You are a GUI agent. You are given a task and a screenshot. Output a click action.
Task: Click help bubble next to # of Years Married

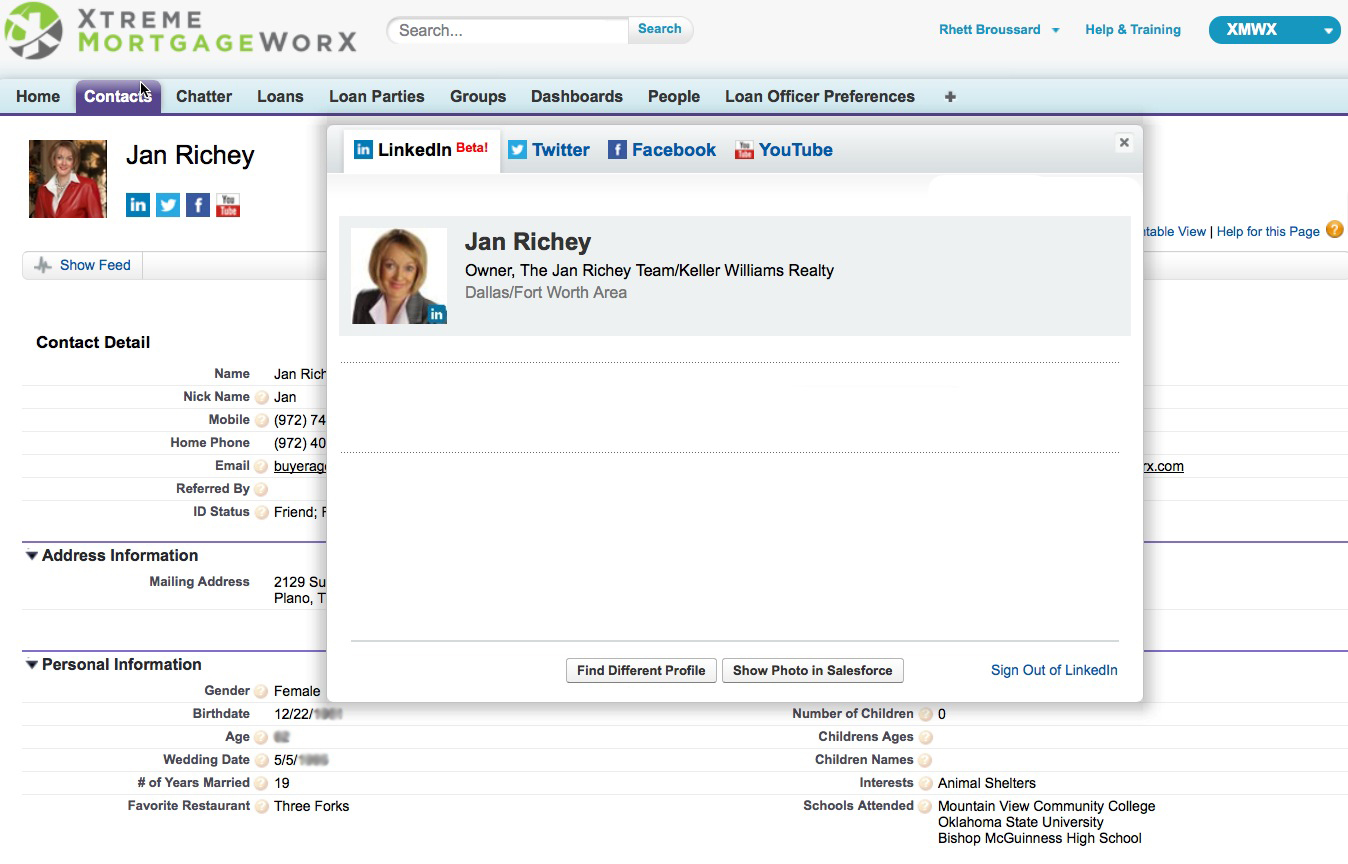(262, 784)
